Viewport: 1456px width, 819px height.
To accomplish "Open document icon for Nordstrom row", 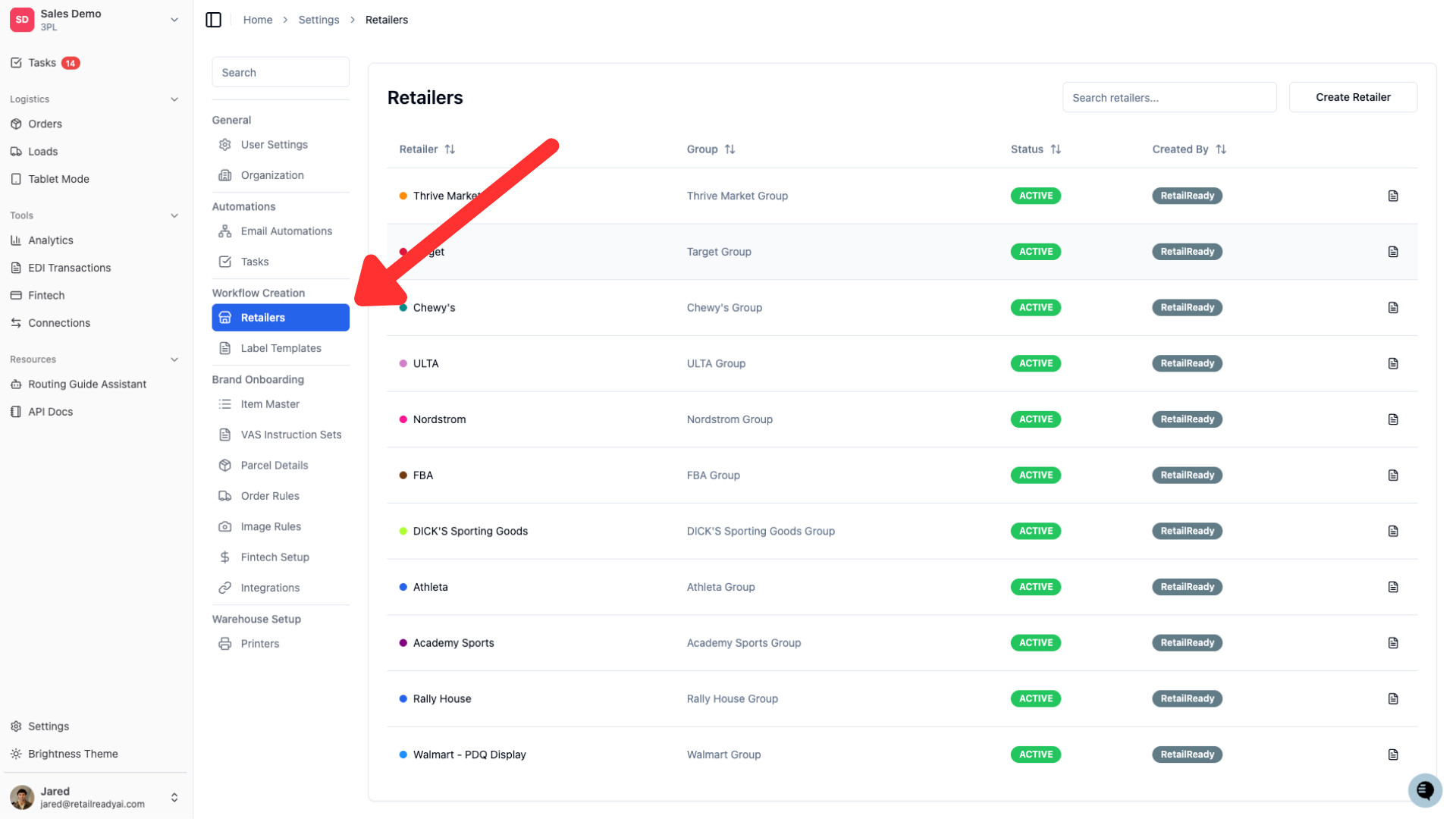I will [1393, 419].
